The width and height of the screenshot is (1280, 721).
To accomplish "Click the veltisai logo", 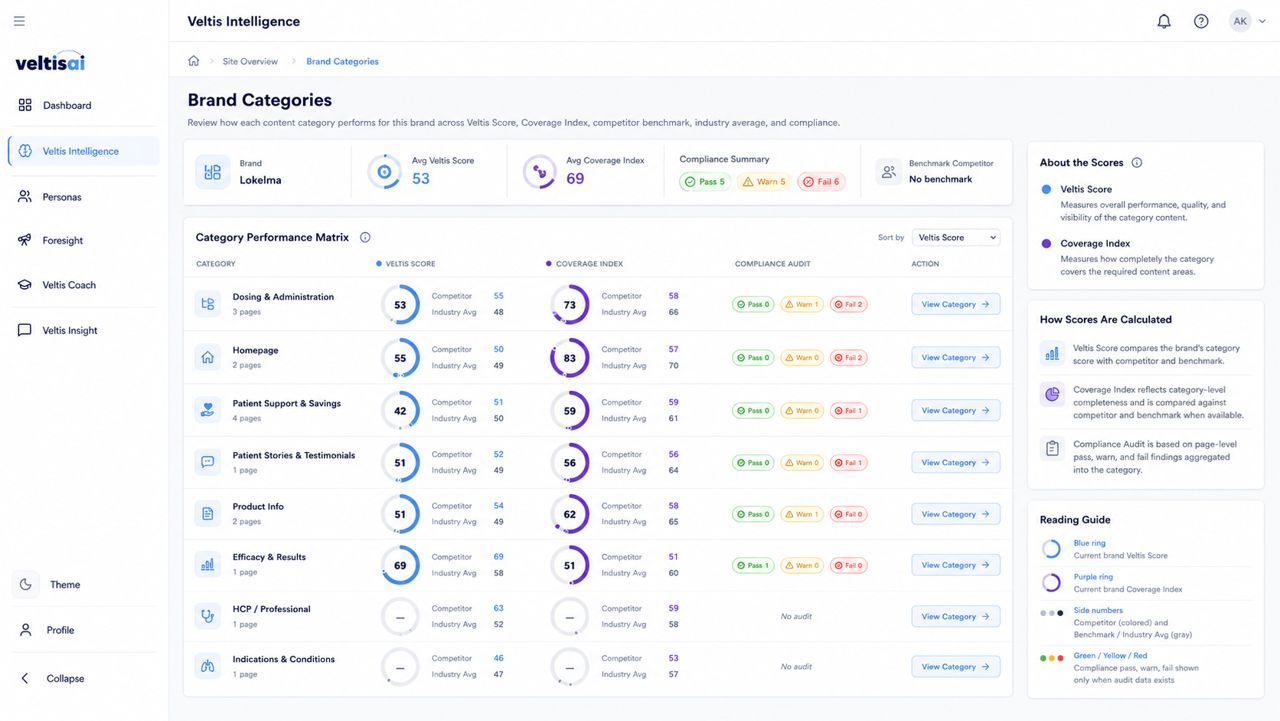I will tap(50, 61).
